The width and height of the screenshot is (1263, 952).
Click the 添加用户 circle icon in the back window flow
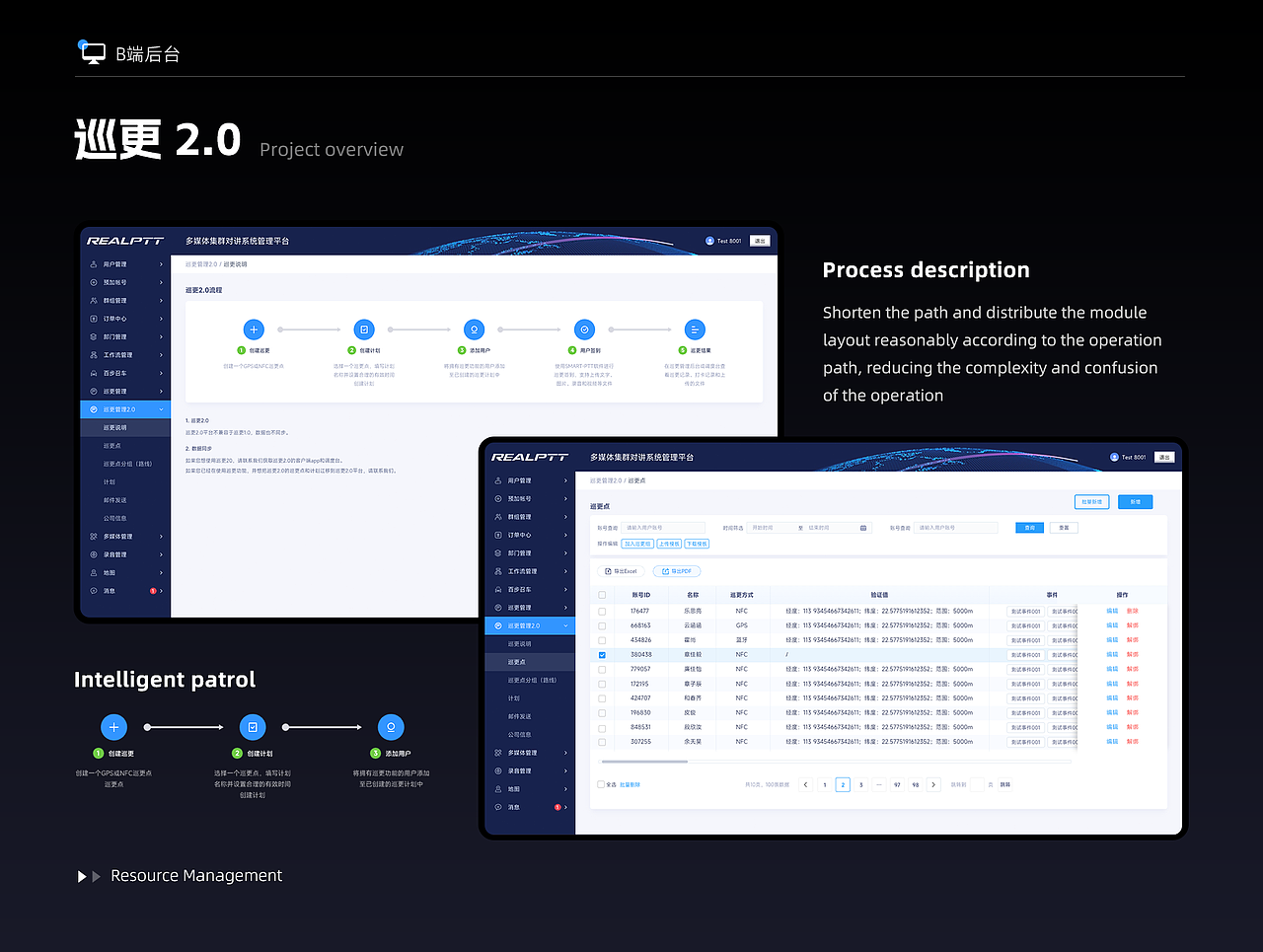click(x=475, y=330)
